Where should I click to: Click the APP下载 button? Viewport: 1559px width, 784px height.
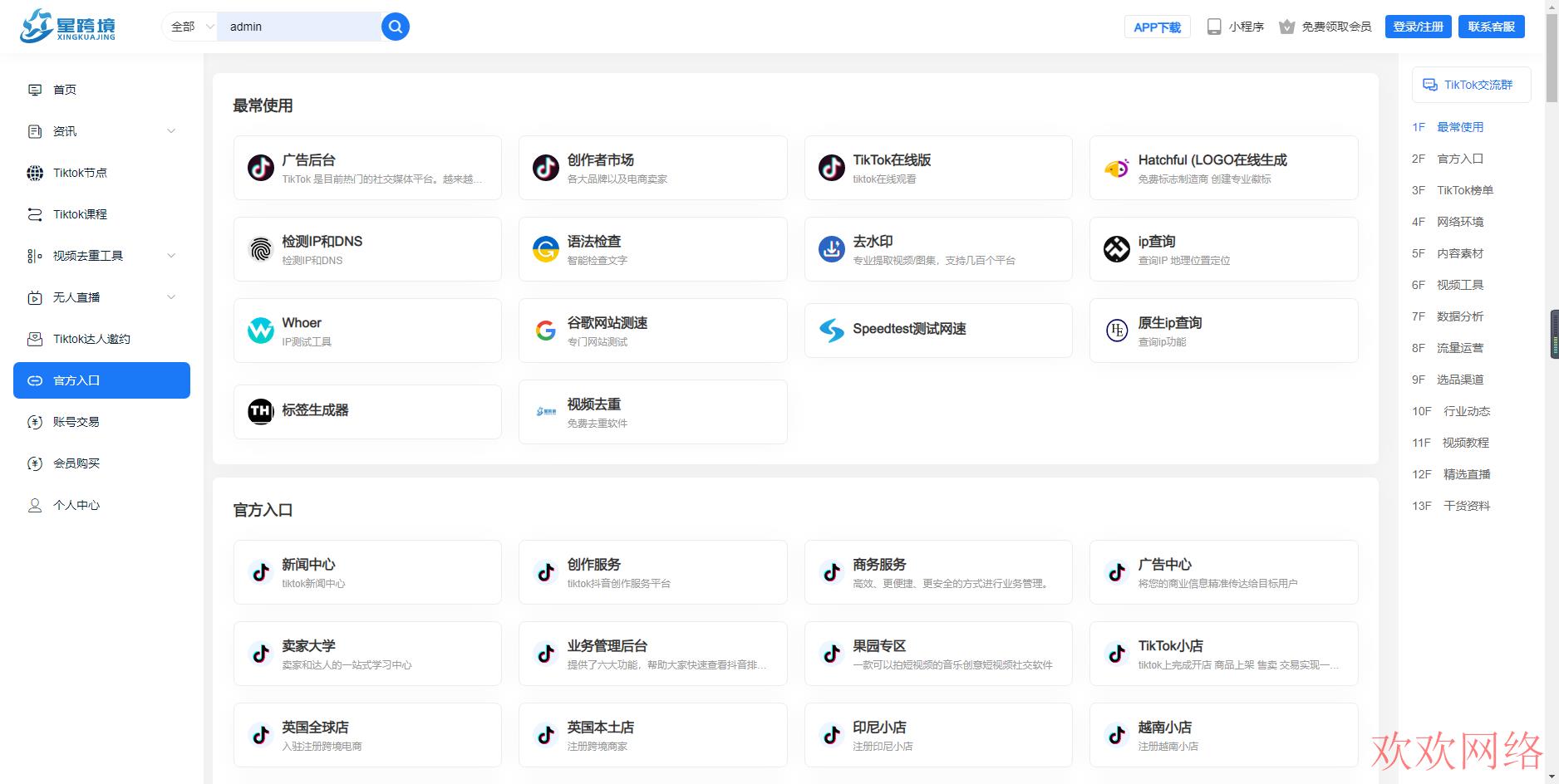(x=1157, y=27)
